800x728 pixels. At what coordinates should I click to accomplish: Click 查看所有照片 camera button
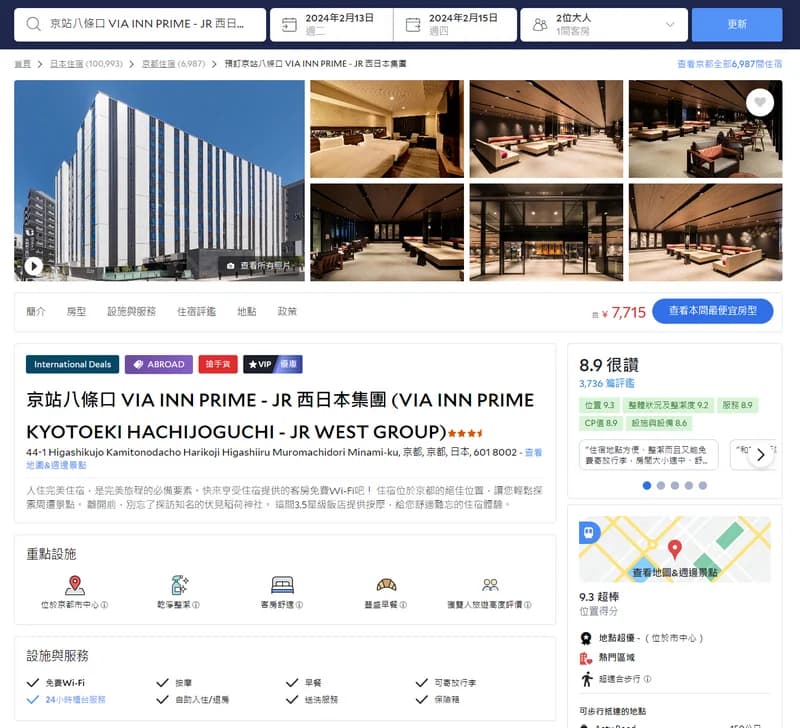coord(261,266)
